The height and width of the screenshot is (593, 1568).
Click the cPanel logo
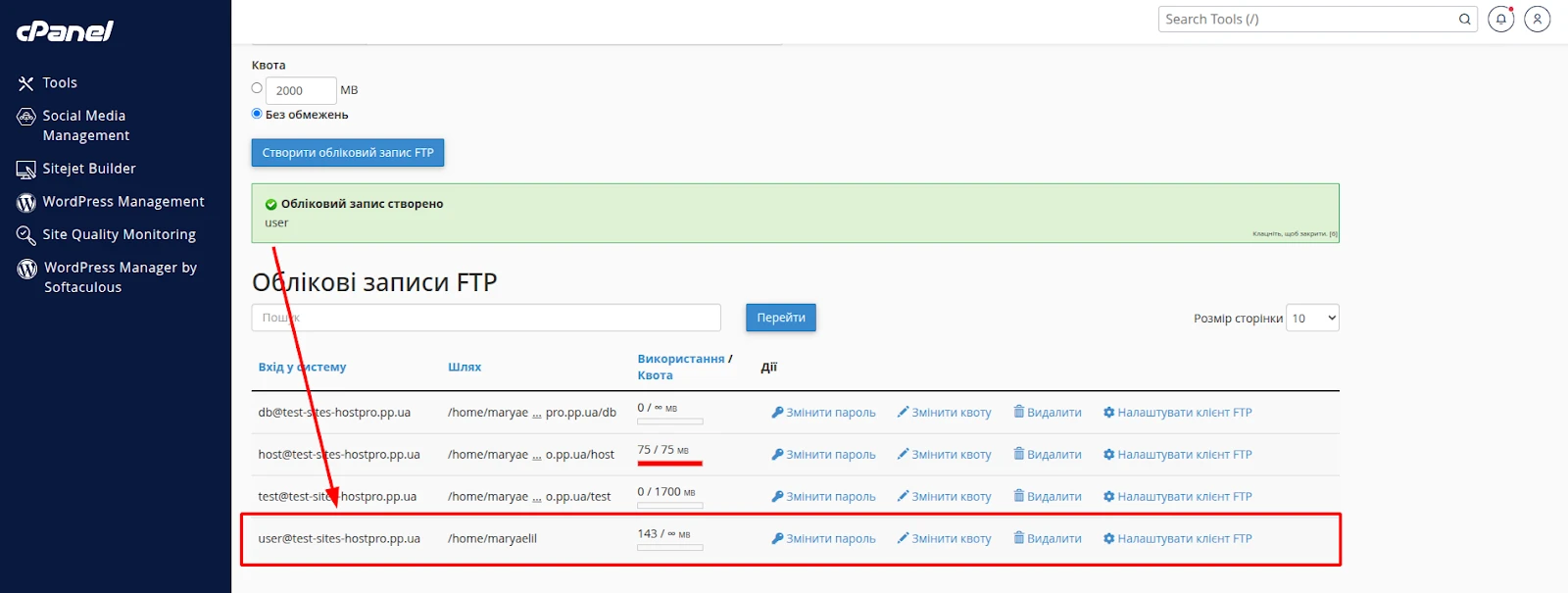pyautogui.click(x=65, y=31)
